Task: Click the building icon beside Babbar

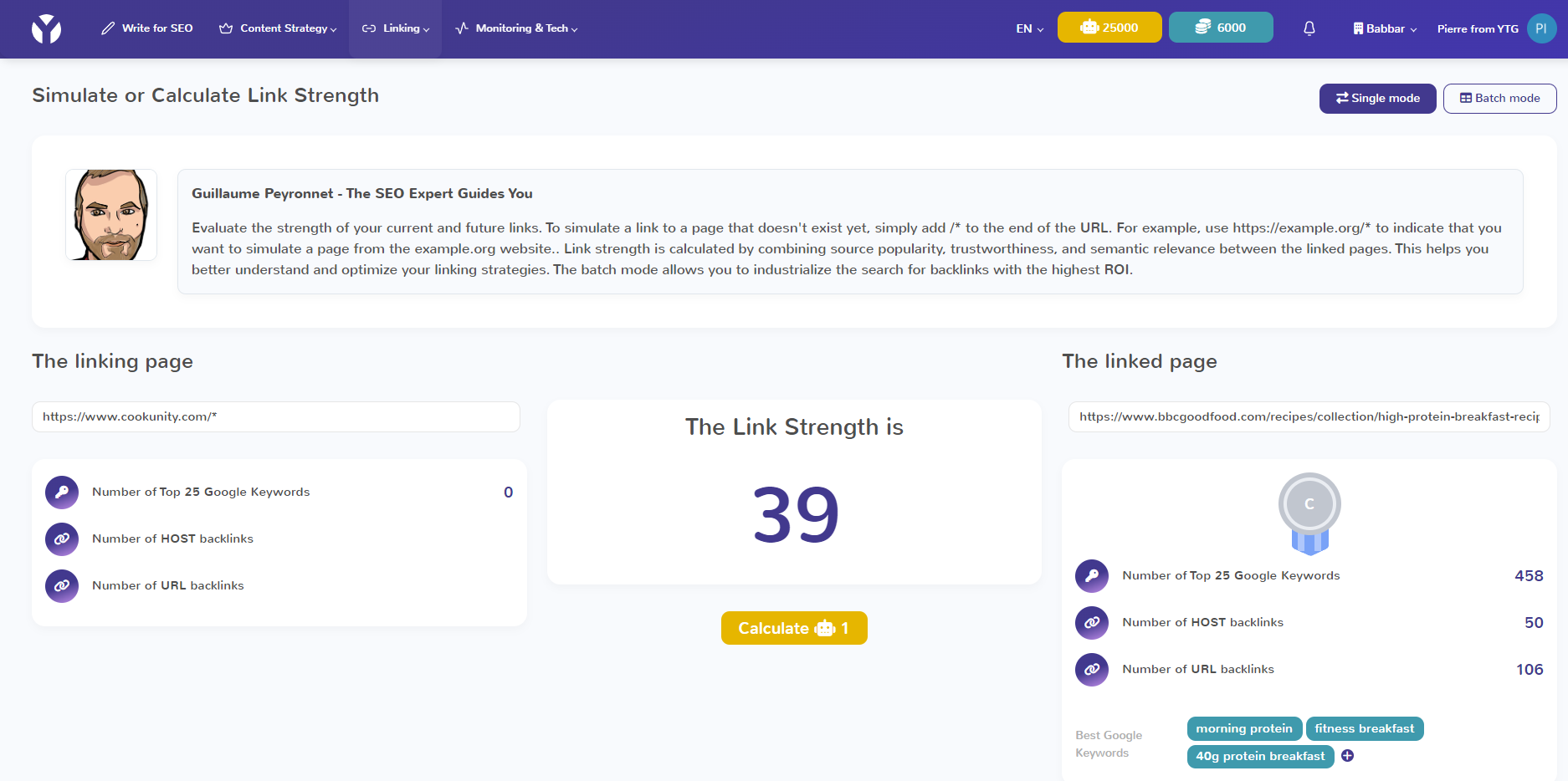Action: (x=1358, y=28)
